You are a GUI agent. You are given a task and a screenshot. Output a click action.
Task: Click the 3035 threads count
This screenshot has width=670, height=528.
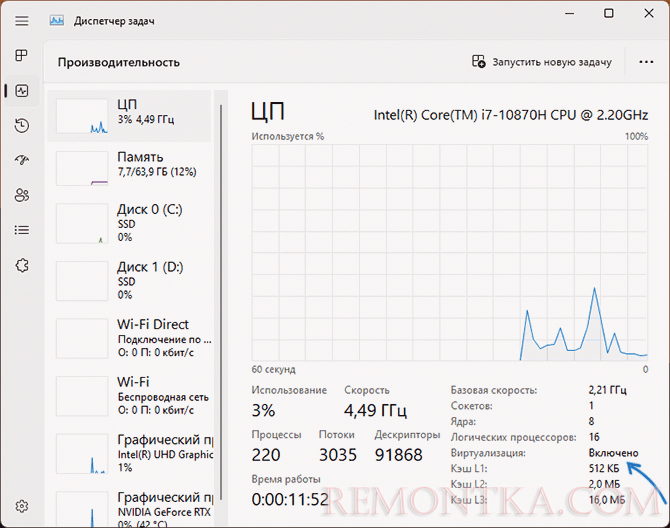coord(338,455)
